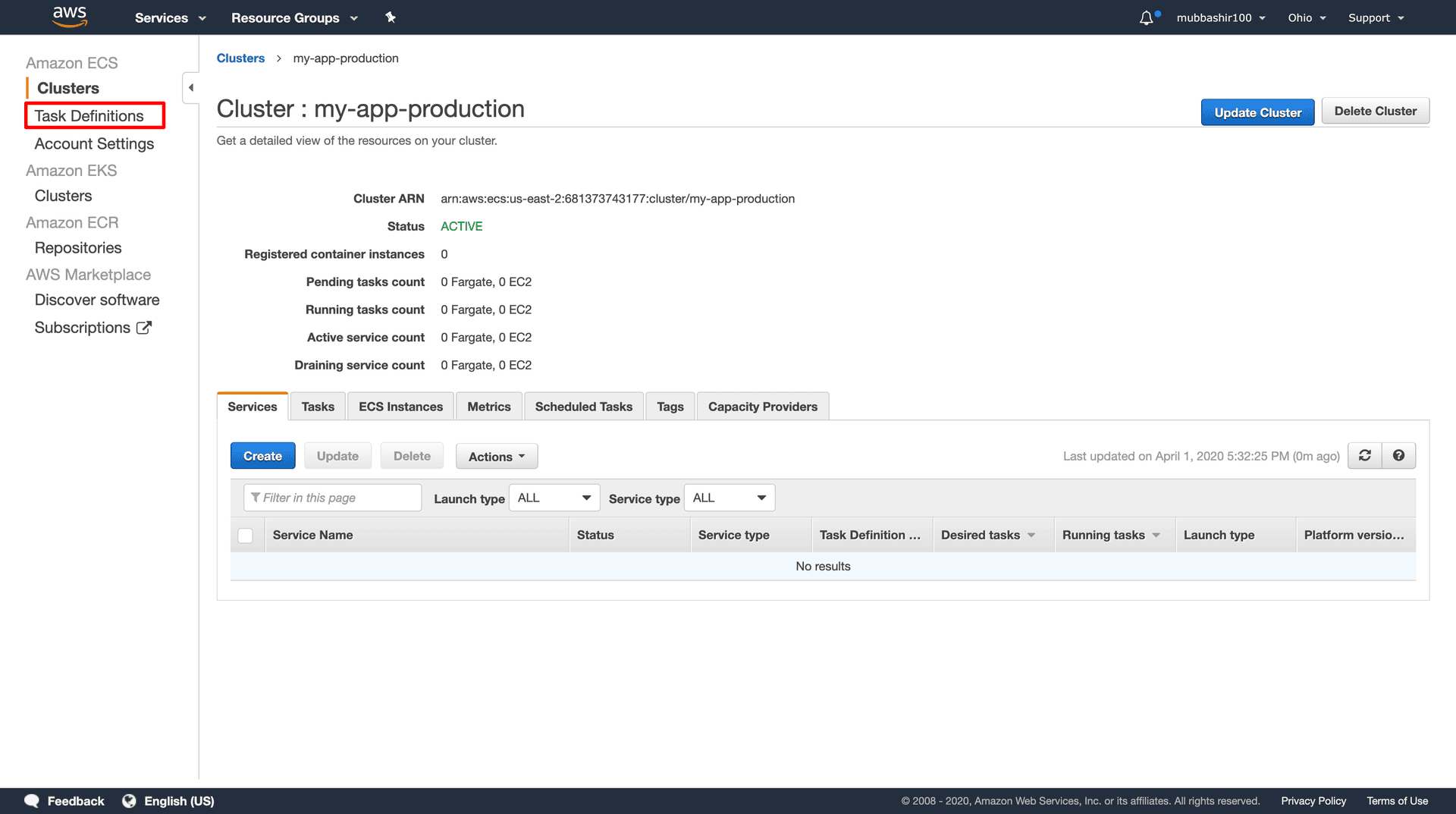This screenshot has height=814, width=1456.
Task: Click the Delete Cluster button
Action: click(x=1376, y=111)
